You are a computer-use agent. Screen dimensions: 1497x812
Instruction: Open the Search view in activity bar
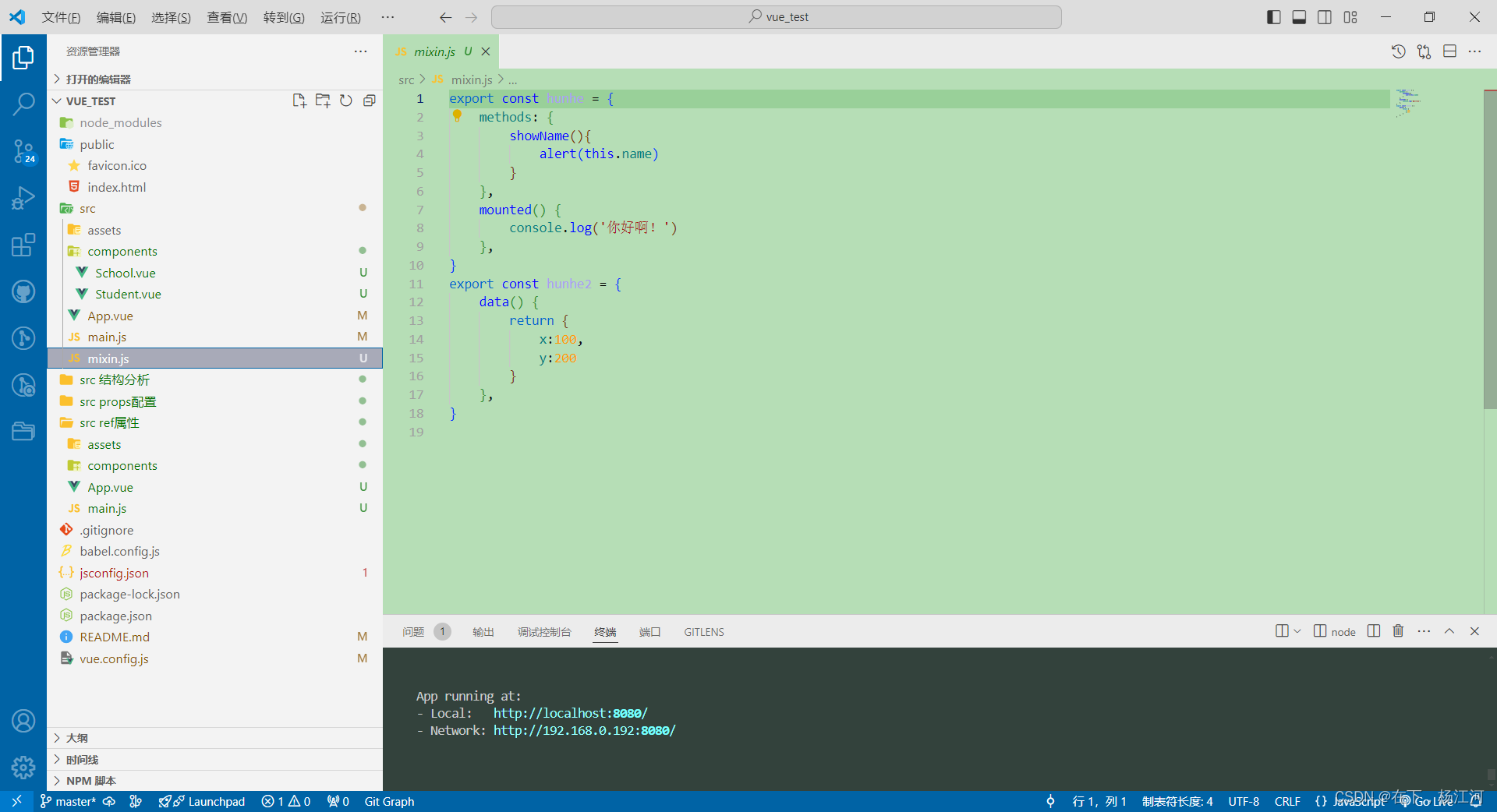pyautogui.click(x=23, y=104)
